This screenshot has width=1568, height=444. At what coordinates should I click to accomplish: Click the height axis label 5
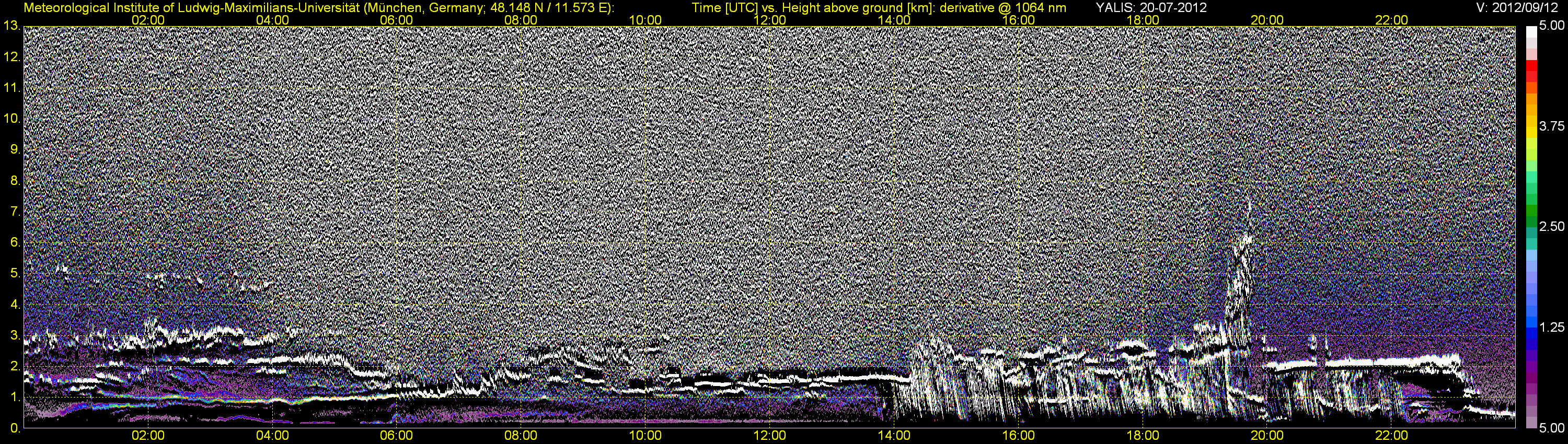(x=15, y=274)
